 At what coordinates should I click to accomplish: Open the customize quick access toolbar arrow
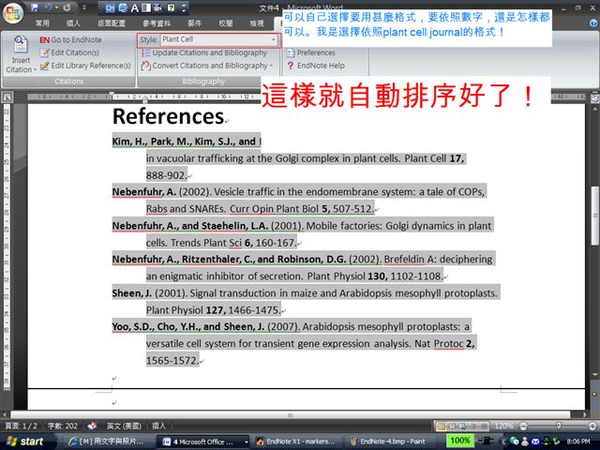coord(84,7)
